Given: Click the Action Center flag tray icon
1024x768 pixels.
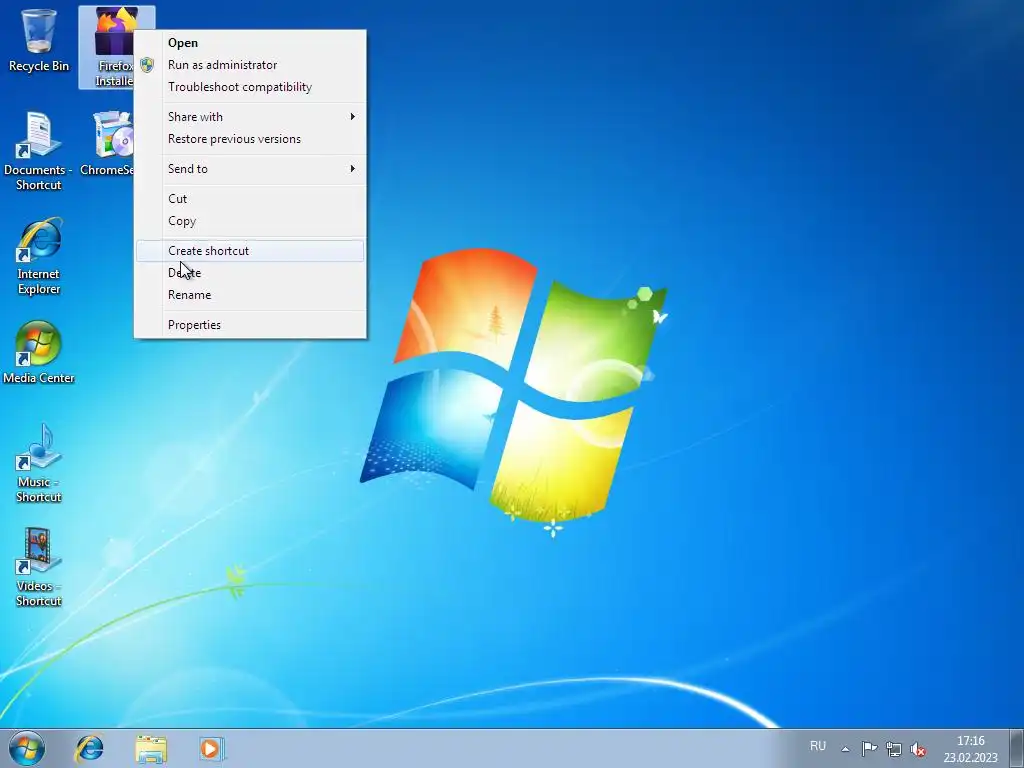Looking at the screenshot, I should 869,748.
